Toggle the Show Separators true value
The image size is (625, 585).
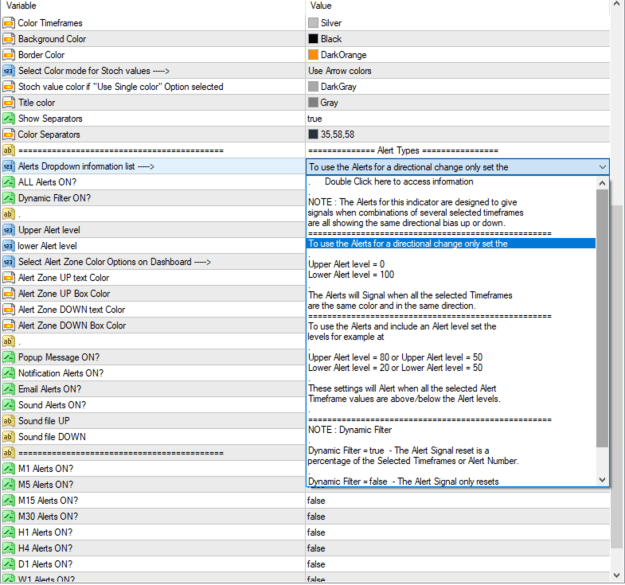(314, 119)
